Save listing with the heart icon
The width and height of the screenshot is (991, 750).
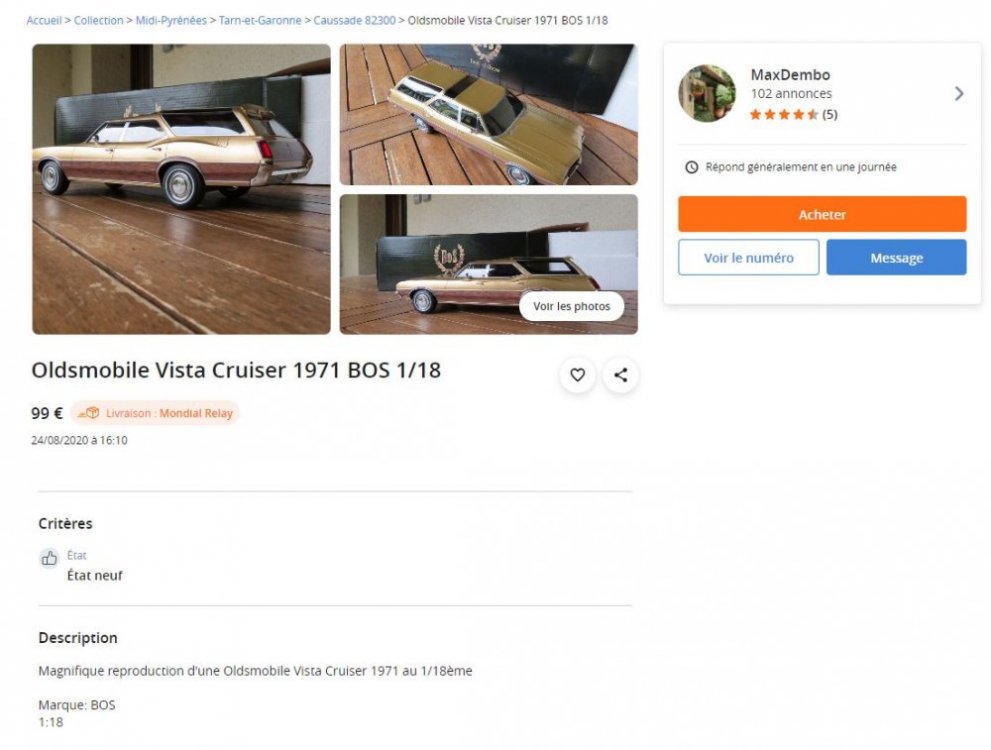coord(577,375)
